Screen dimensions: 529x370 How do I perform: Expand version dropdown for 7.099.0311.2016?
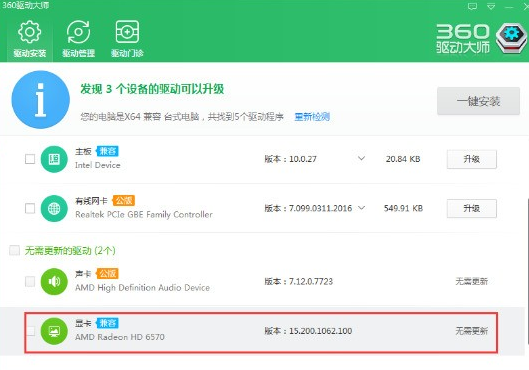point(361,207)
